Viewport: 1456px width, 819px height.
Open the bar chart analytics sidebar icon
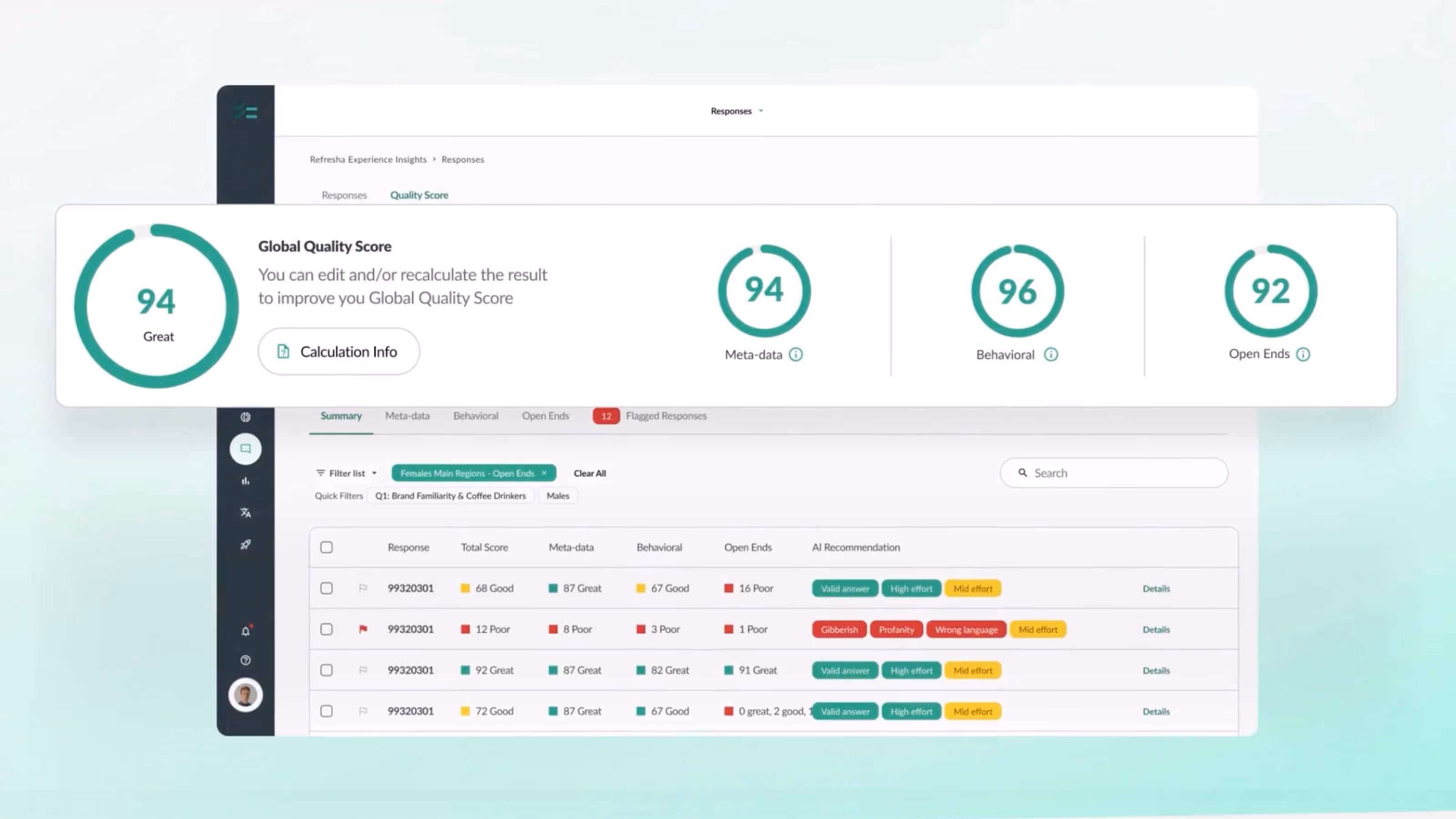click(x=245, y=481)
